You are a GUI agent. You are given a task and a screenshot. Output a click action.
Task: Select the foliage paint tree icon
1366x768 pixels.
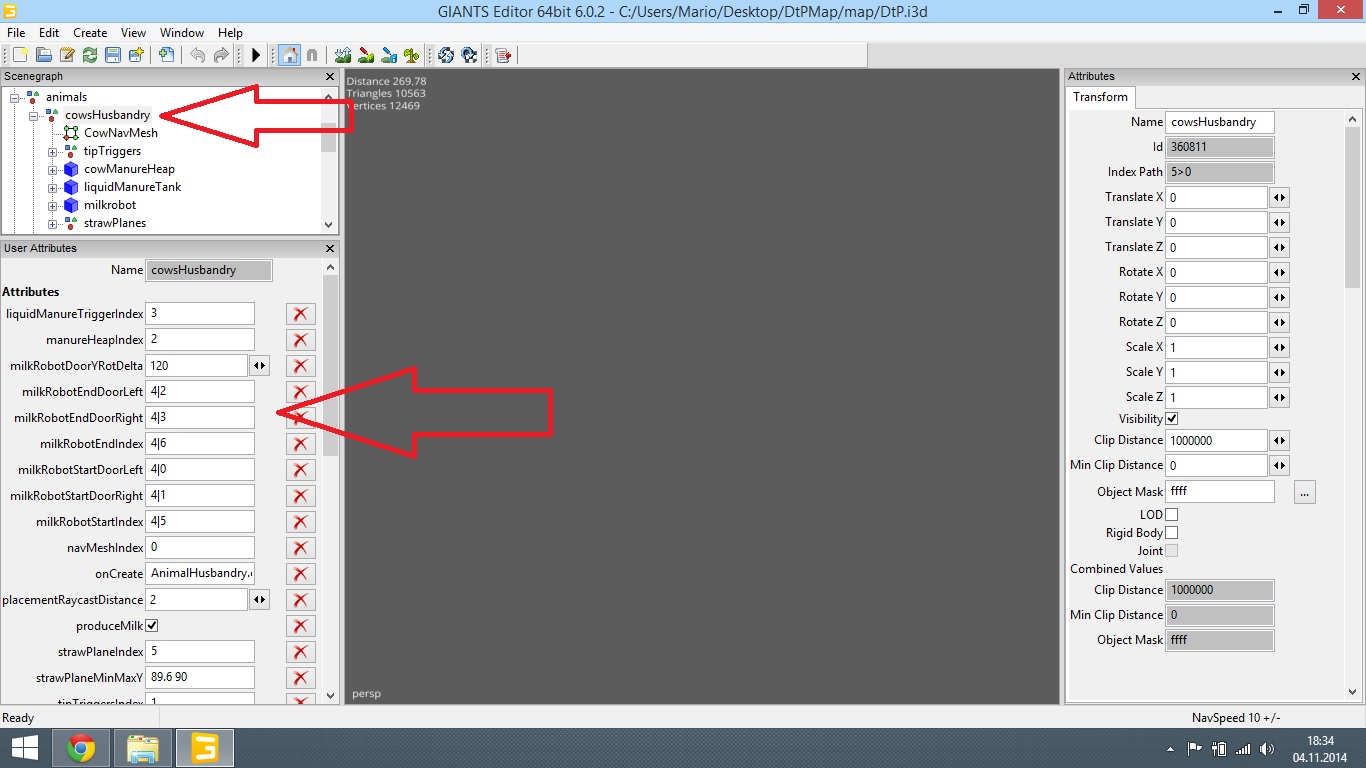411,55
